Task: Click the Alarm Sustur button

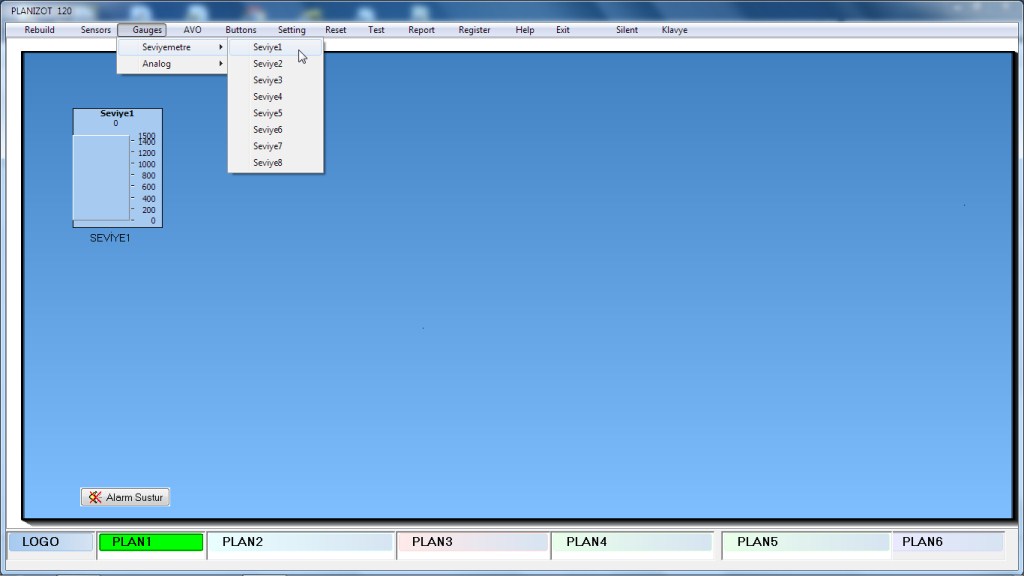Action: point(125,497)
